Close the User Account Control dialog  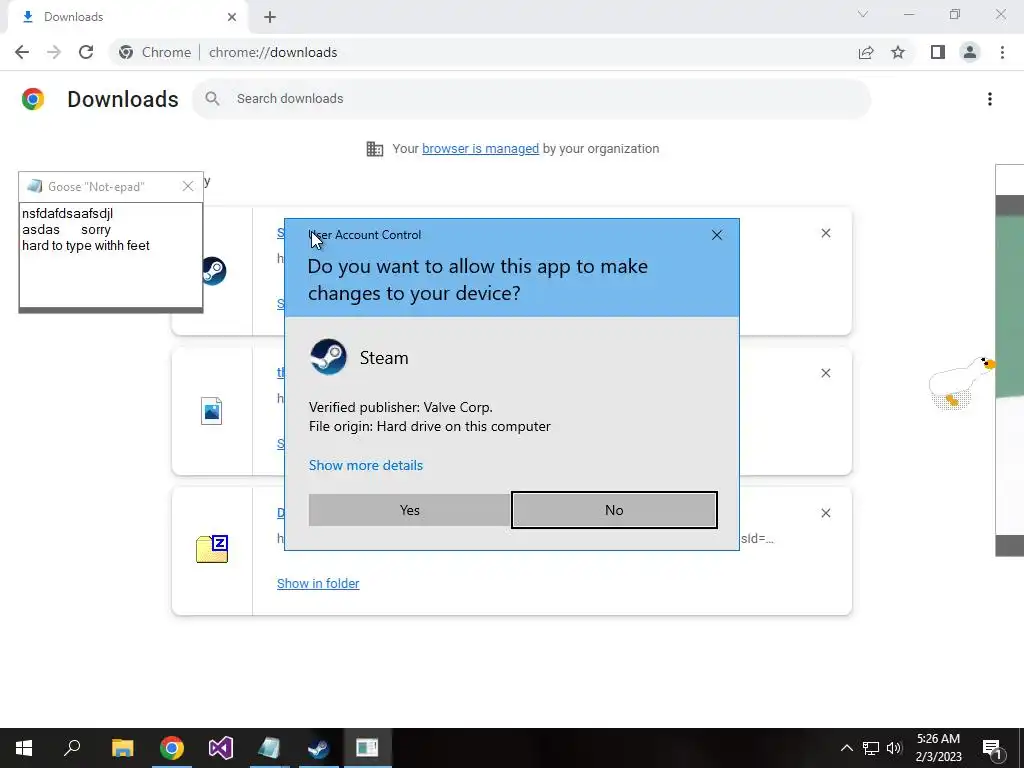716,235
